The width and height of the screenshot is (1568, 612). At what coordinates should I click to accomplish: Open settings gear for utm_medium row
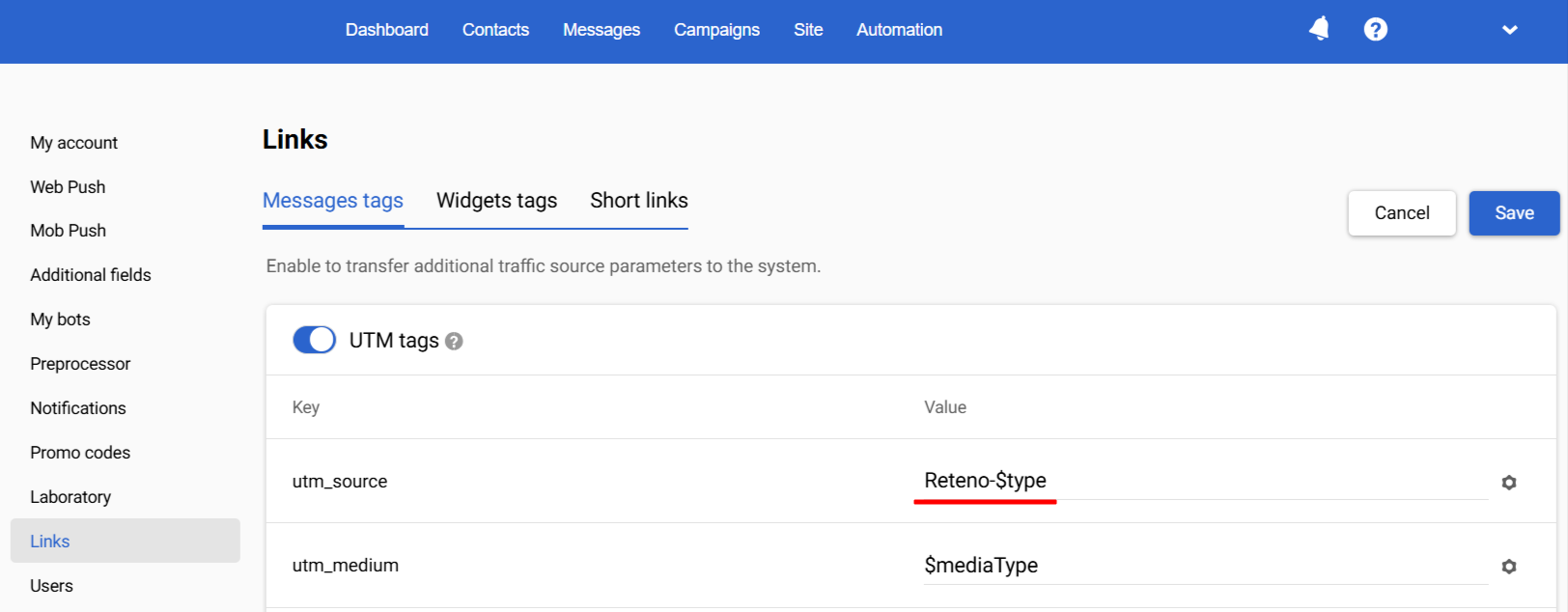[x=1509, y=567]
